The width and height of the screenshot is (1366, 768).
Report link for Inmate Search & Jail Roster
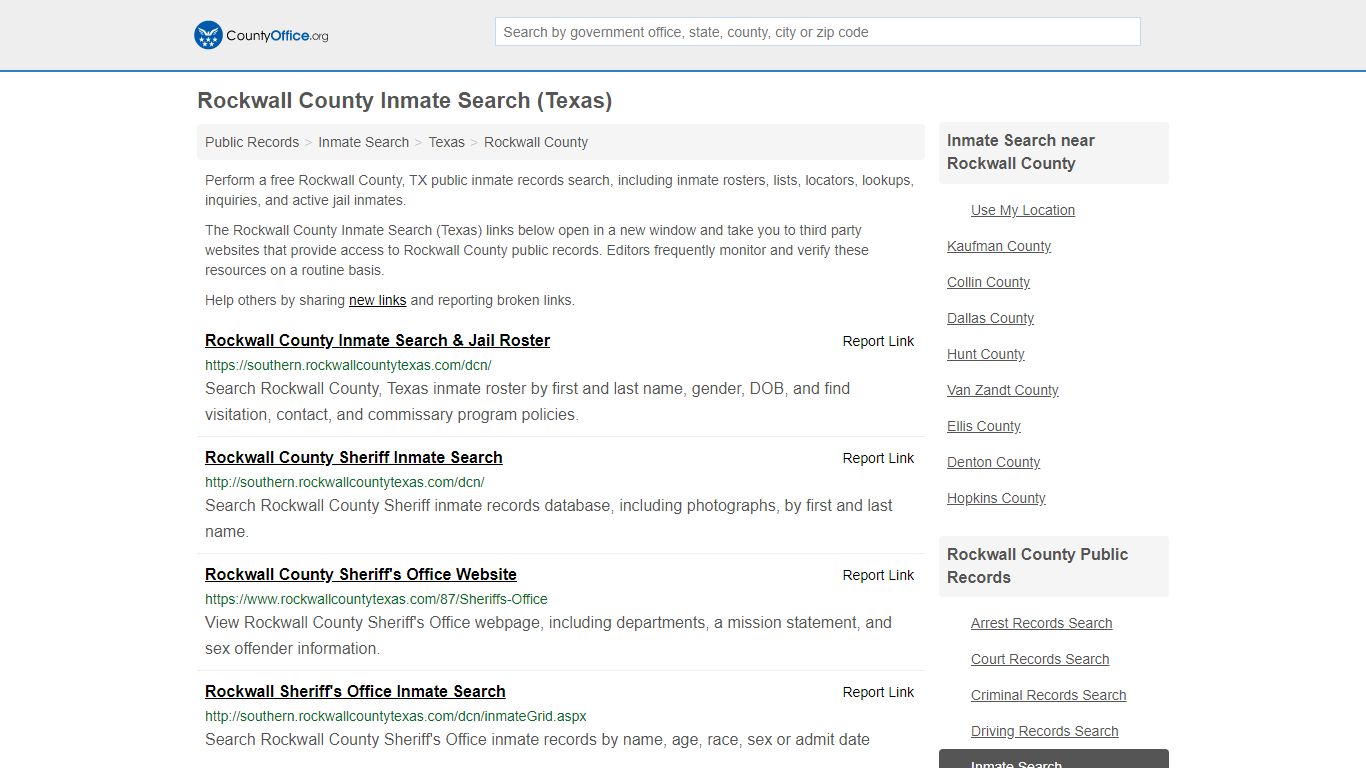point(878,341)
